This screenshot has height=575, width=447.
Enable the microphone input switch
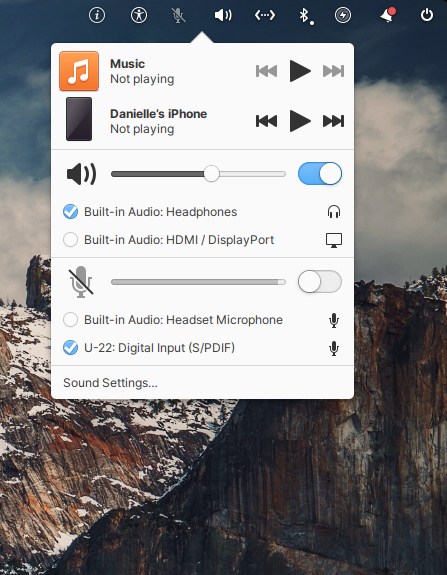pos(320,282)
